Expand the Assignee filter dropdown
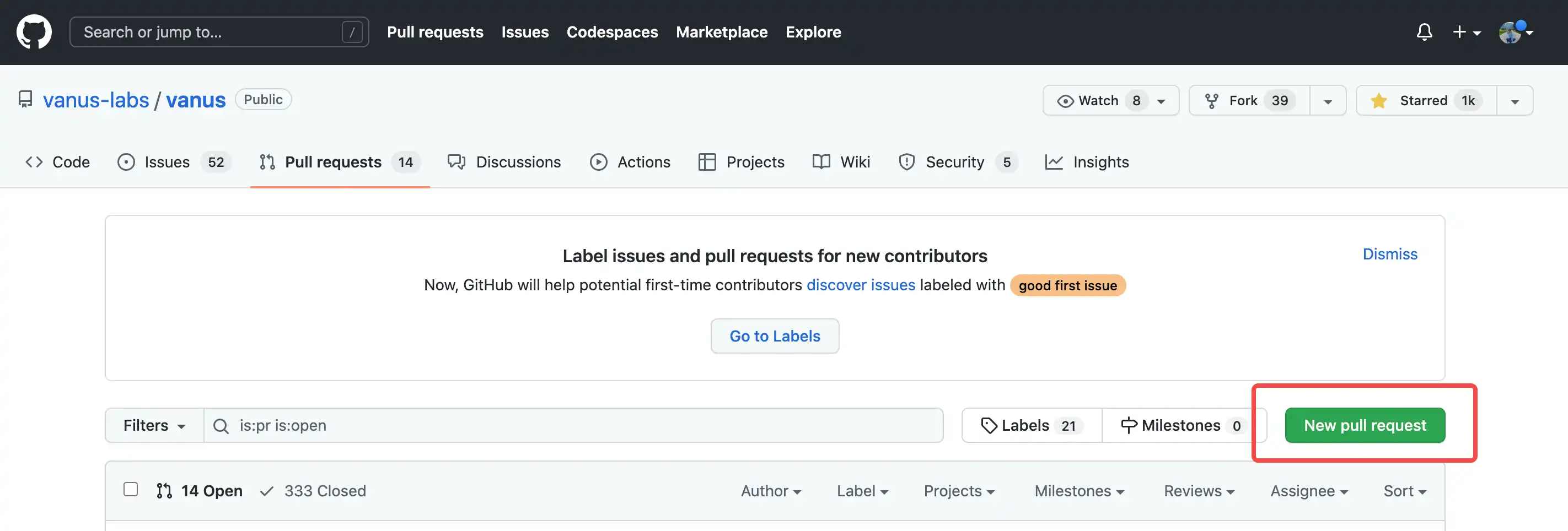The width and height of the screenshot is (1568, 531). pos(1309,491)
